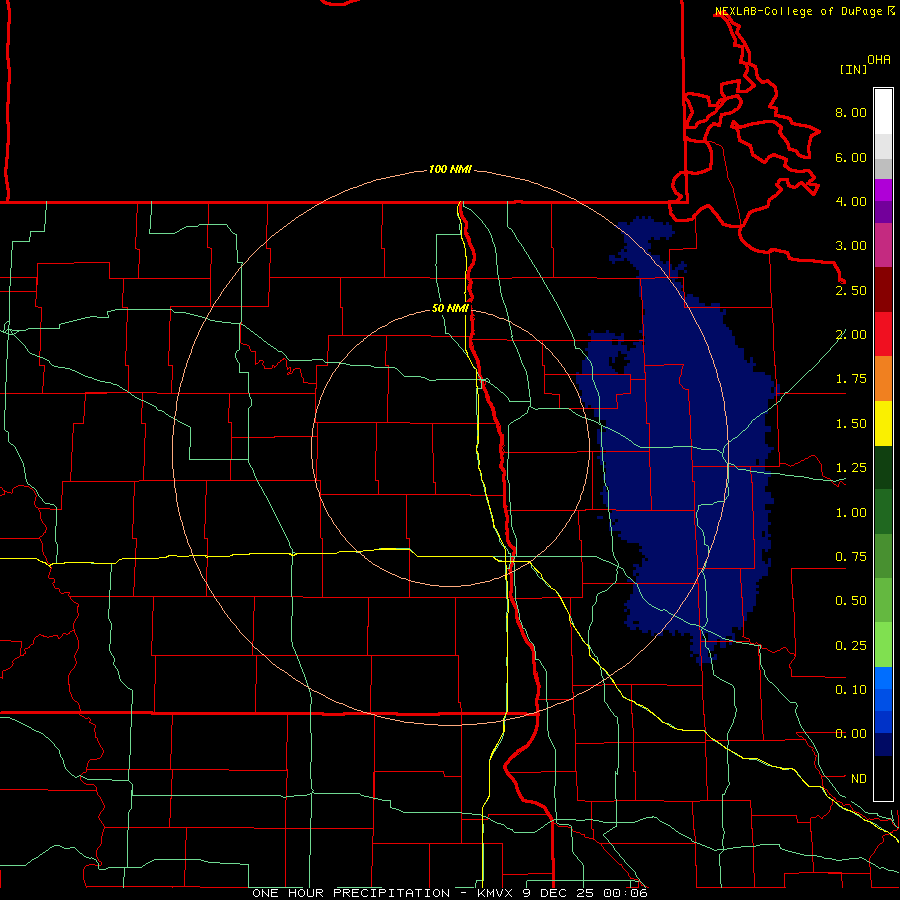Screen dimensions: 900x900
Task: Click the 0.10 legend value
Action: tap(851, 690)
